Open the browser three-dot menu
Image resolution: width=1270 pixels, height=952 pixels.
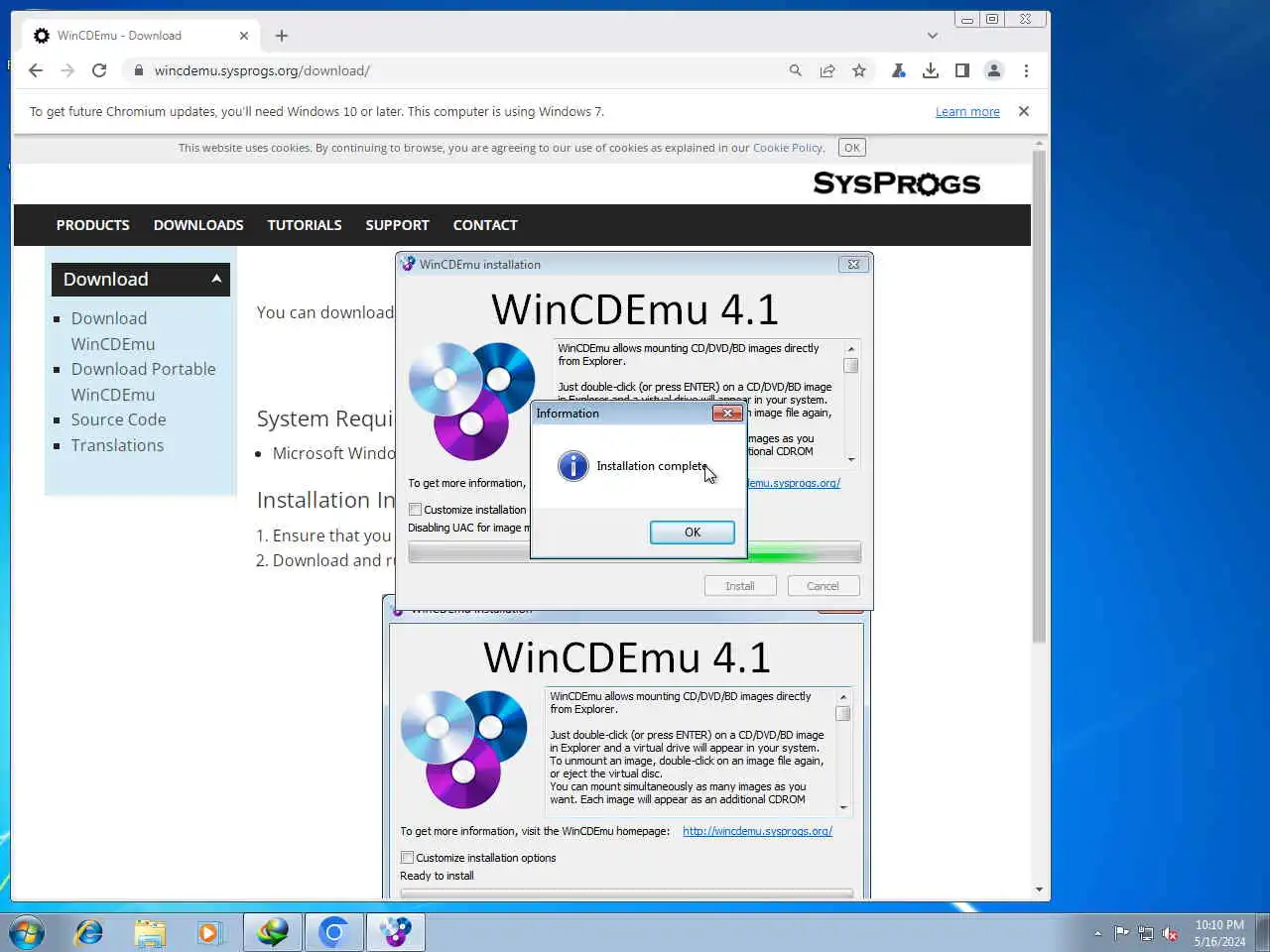click(1026, 70)
